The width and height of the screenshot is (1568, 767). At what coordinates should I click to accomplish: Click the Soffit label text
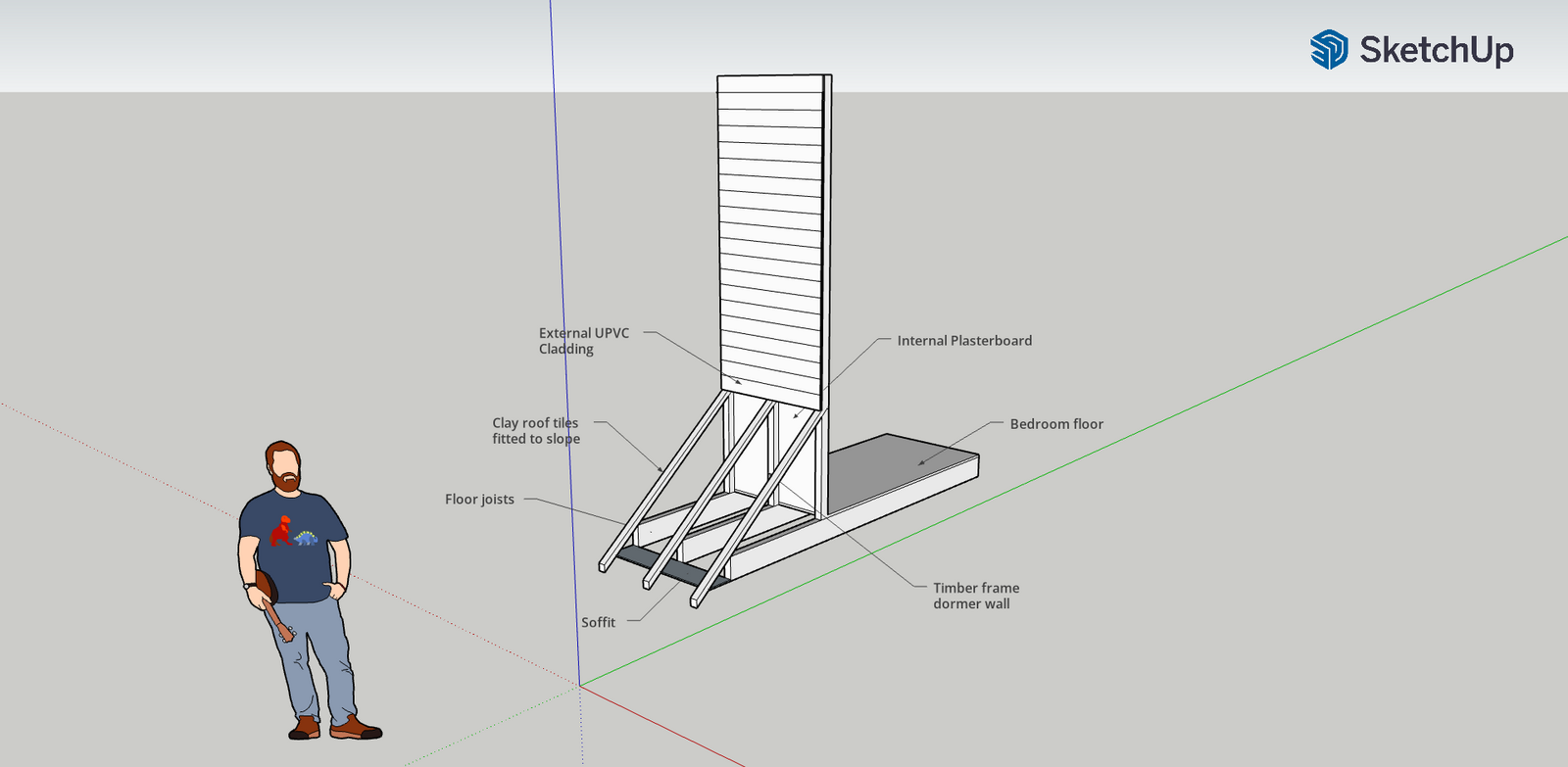coord(598,622)
